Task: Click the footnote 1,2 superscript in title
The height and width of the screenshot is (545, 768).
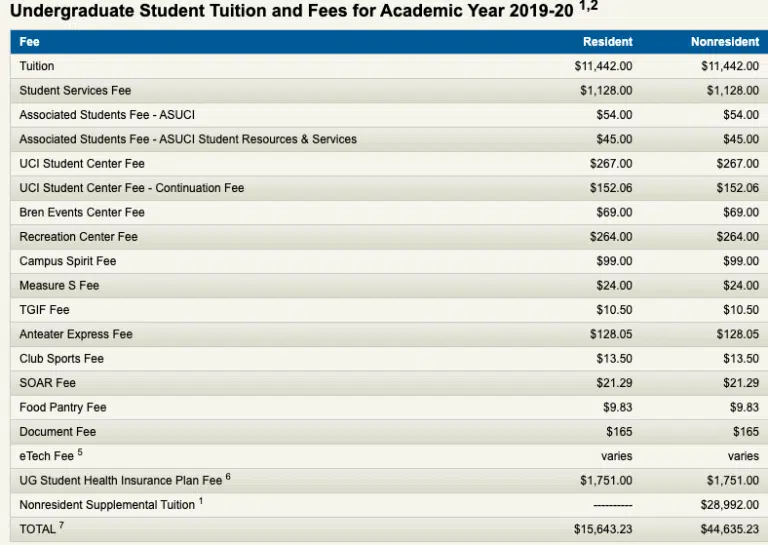Action: [588, 6]
